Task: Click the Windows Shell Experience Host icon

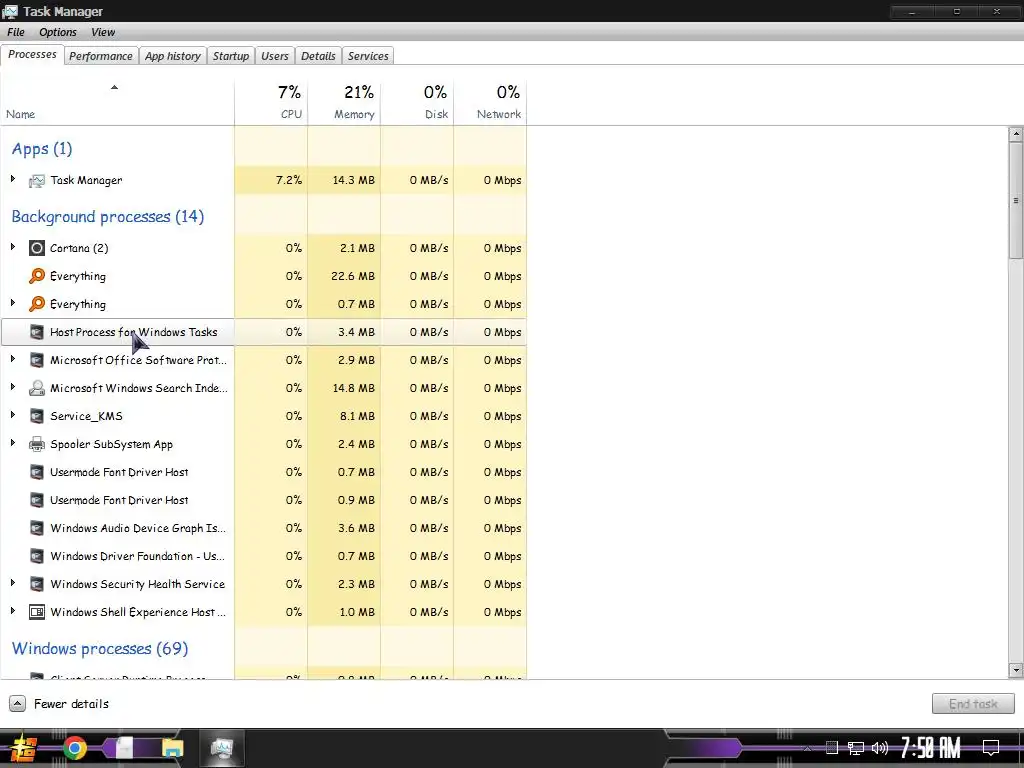Action: 37,613
